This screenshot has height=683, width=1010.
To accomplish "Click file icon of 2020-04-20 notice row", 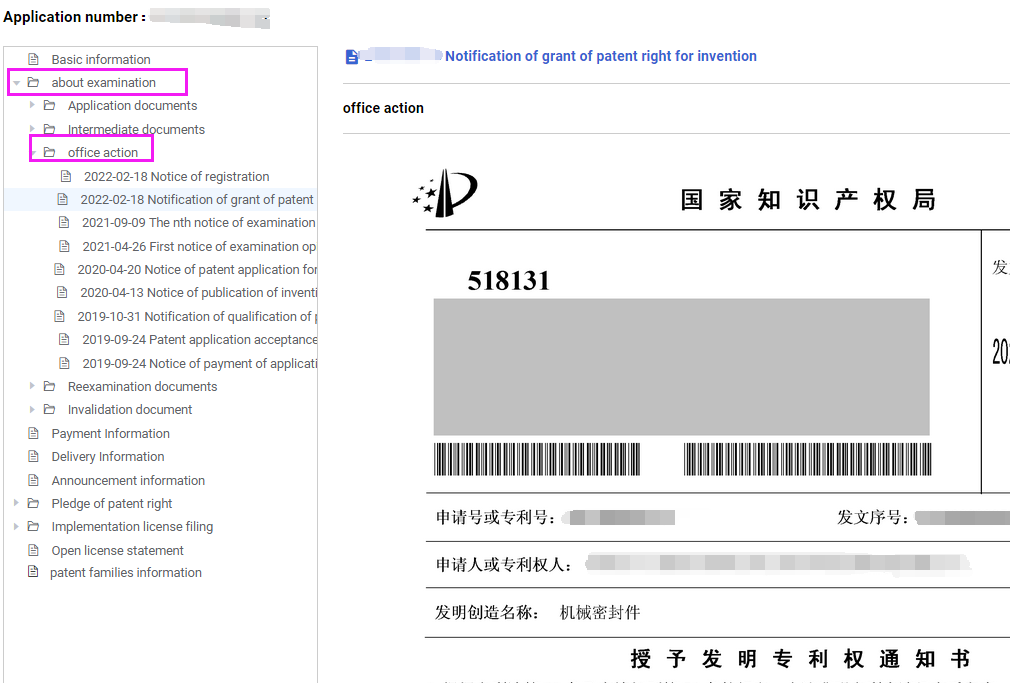I will (59, 269).
